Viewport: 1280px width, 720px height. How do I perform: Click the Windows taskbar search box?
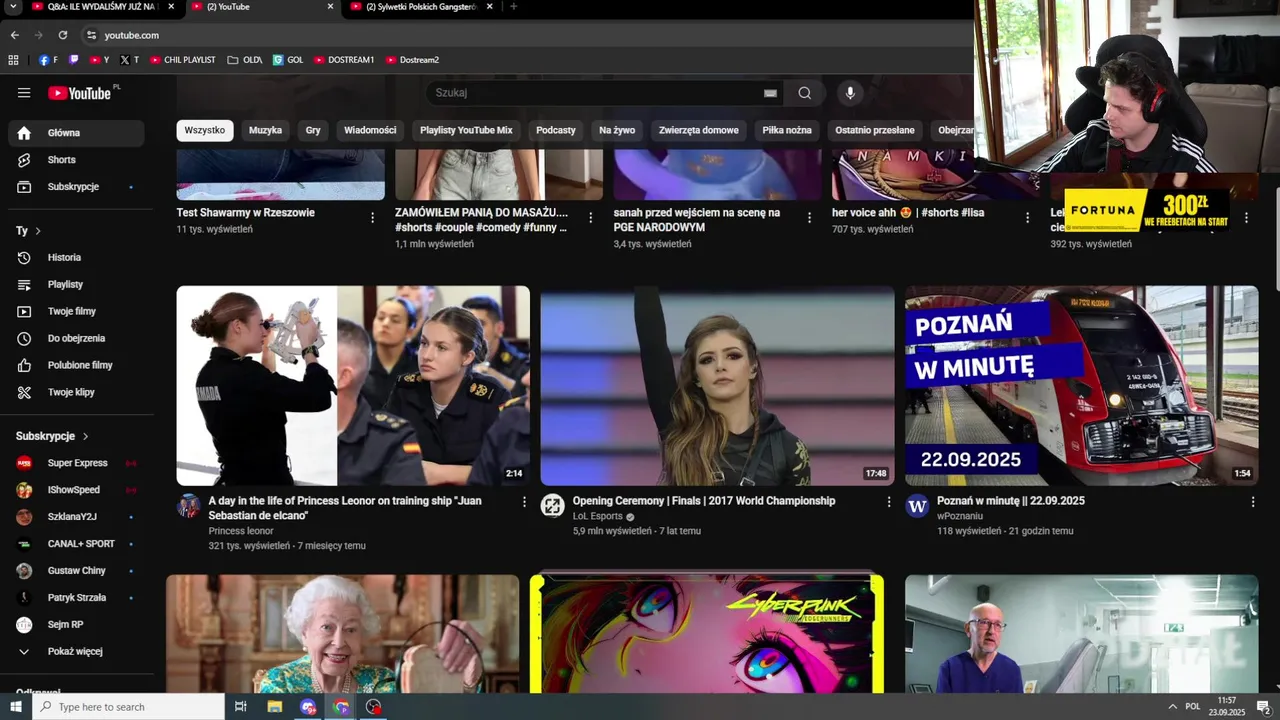coord(128,707)
